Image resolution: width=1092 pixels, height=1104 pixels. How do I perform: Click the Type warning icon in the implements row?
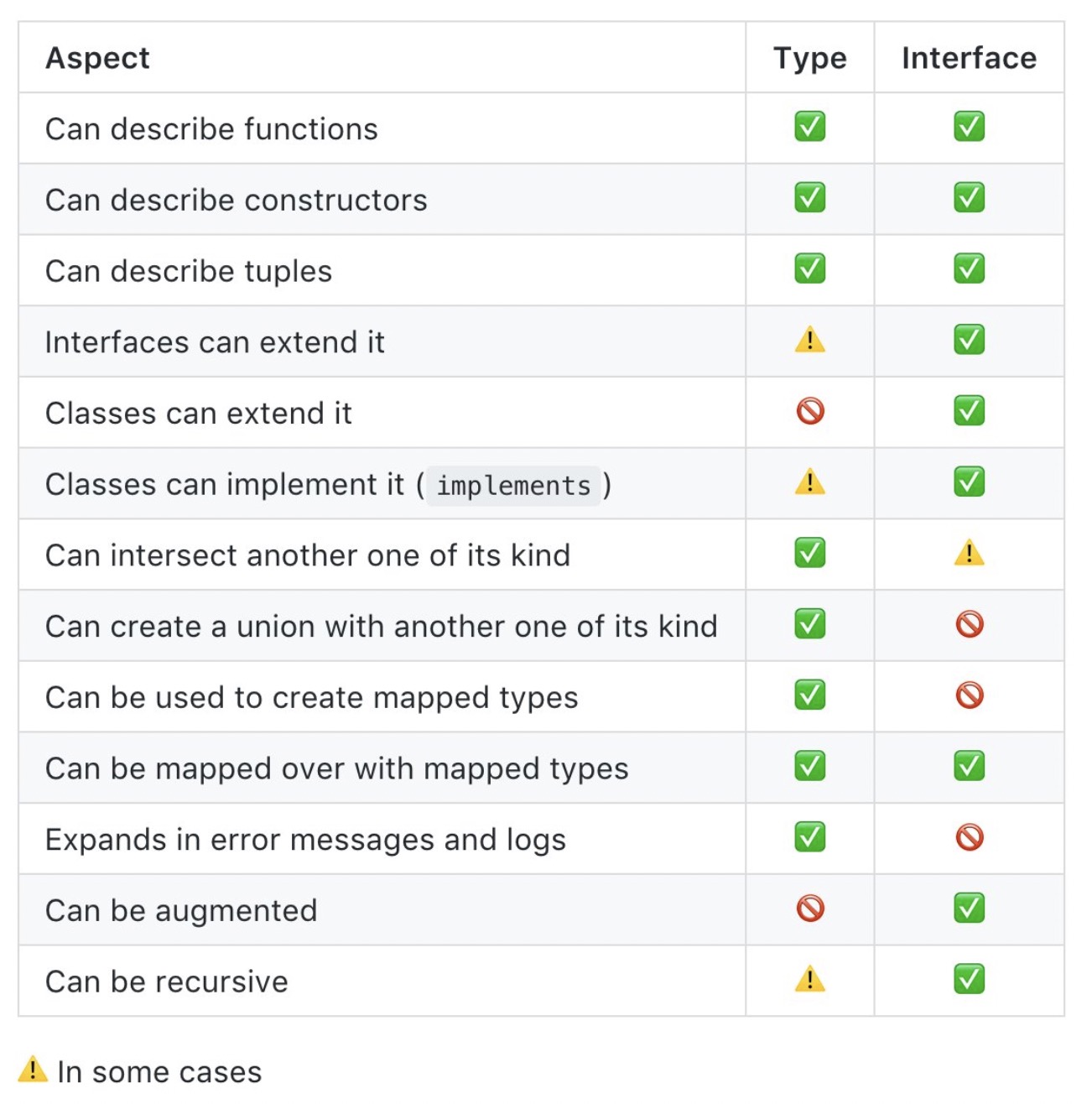(809, 482)
